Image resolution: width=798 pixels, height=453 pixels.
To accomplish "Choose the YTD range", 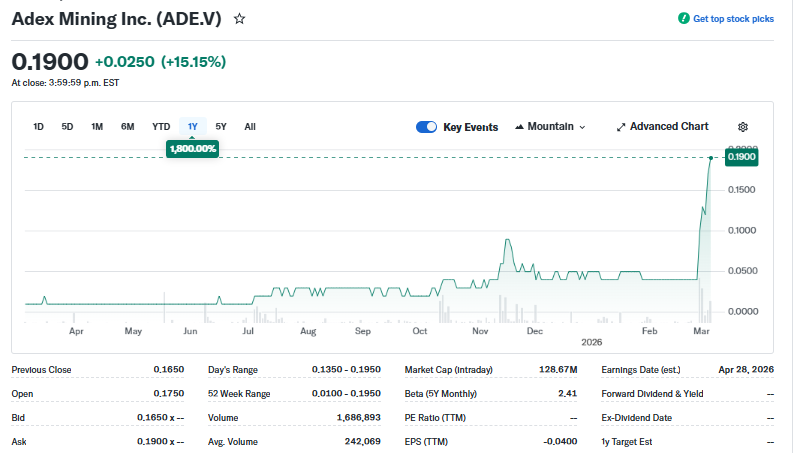I will click(161, 127).
